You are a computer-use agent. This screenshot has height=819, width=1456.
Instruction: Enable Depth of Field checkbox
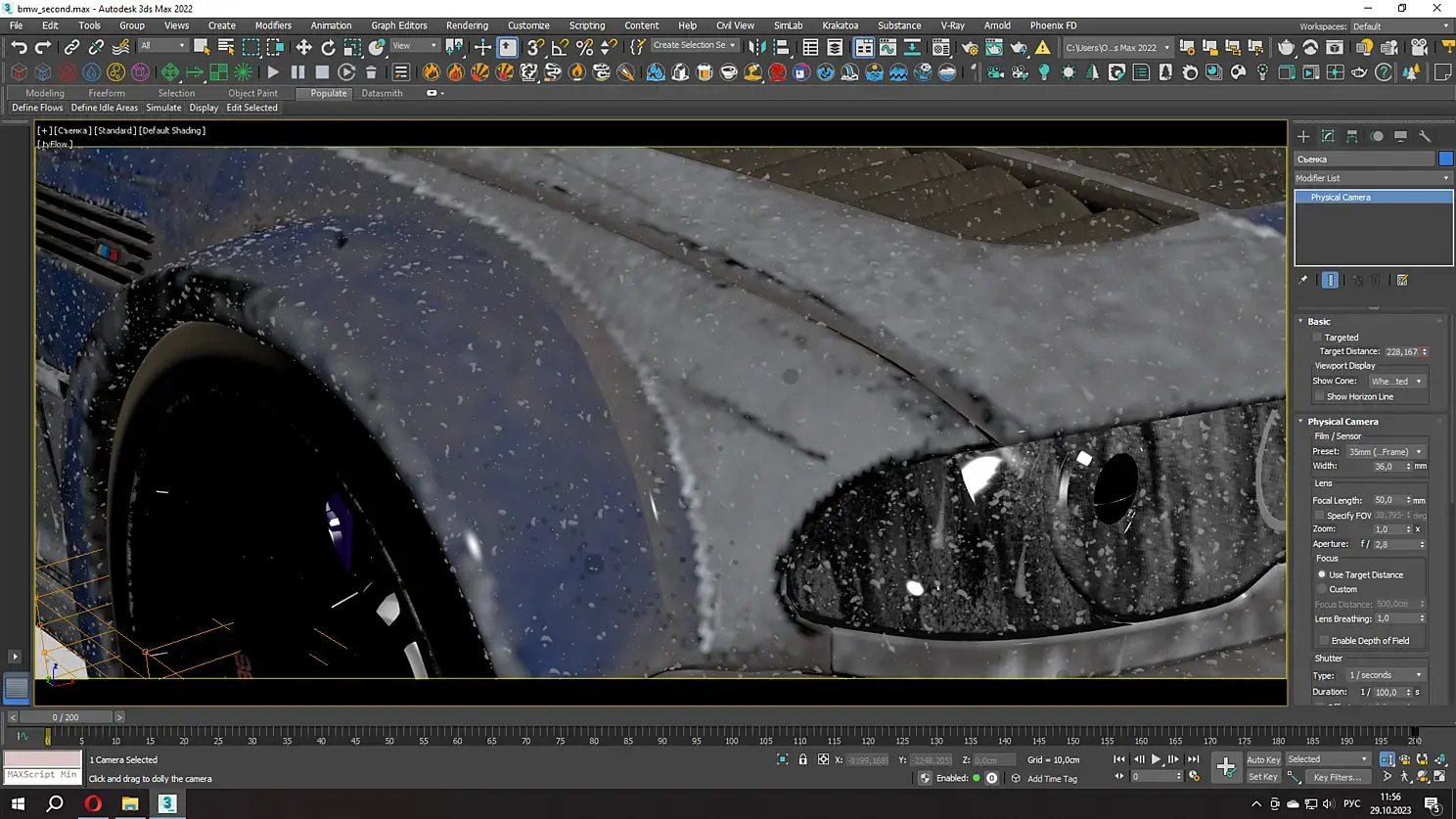click(x=1323, y=641)
